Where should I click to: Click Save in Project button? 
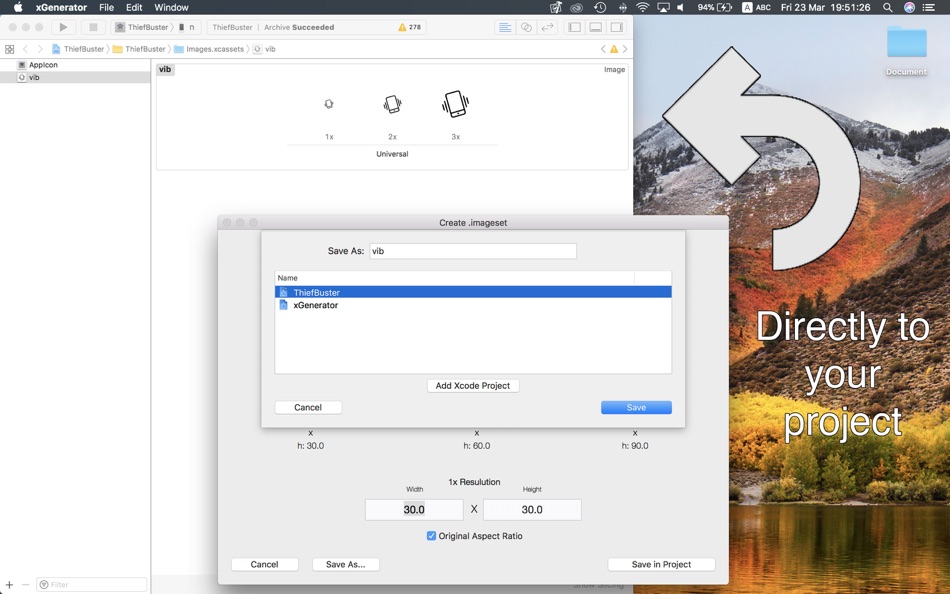pyautogui.click(x=662, y=564)
